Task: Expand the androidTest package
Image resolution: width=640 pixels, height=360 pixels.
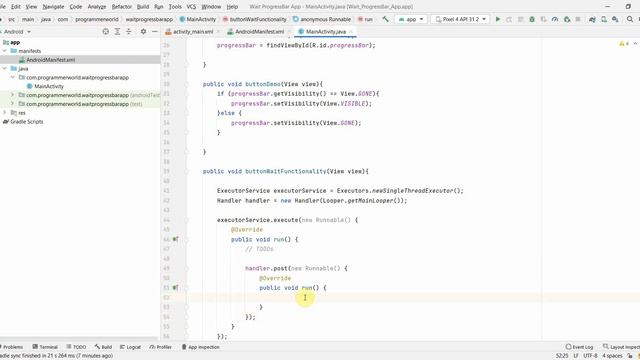Action: coord(12,95)
